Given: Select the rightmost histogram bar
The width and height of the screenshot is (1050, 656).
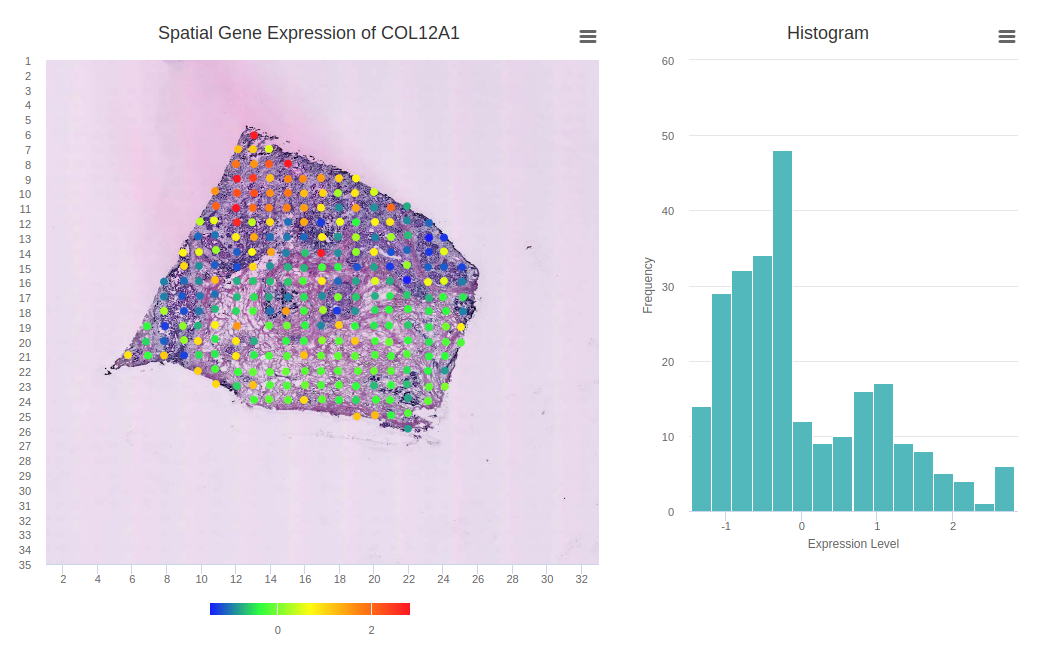Looking at the screenshot, I should coord(1004,489).
